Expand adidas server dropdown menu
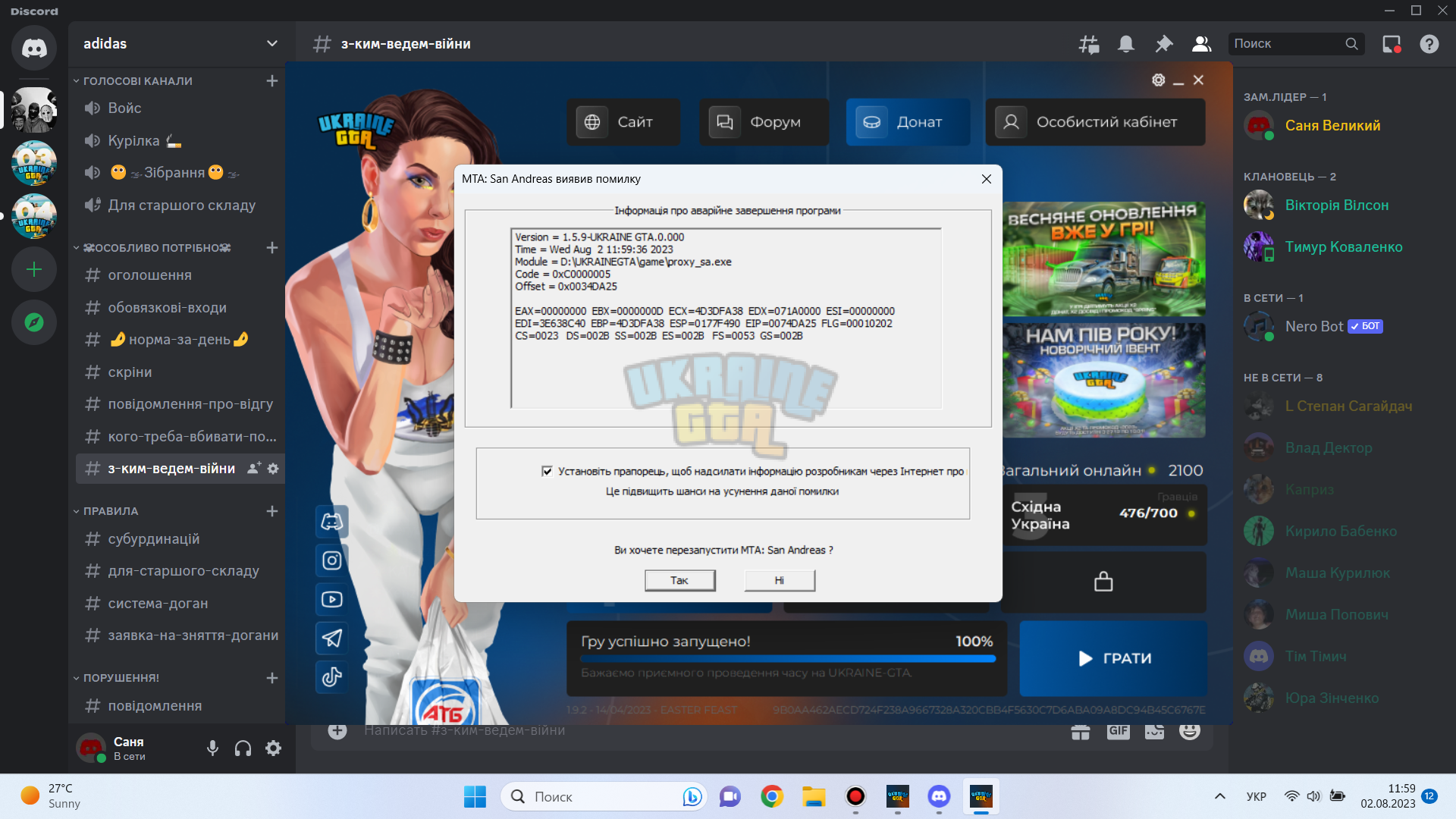Viewport: 1456px width, 819px height. pyautogui.click(x=272, y=43)
